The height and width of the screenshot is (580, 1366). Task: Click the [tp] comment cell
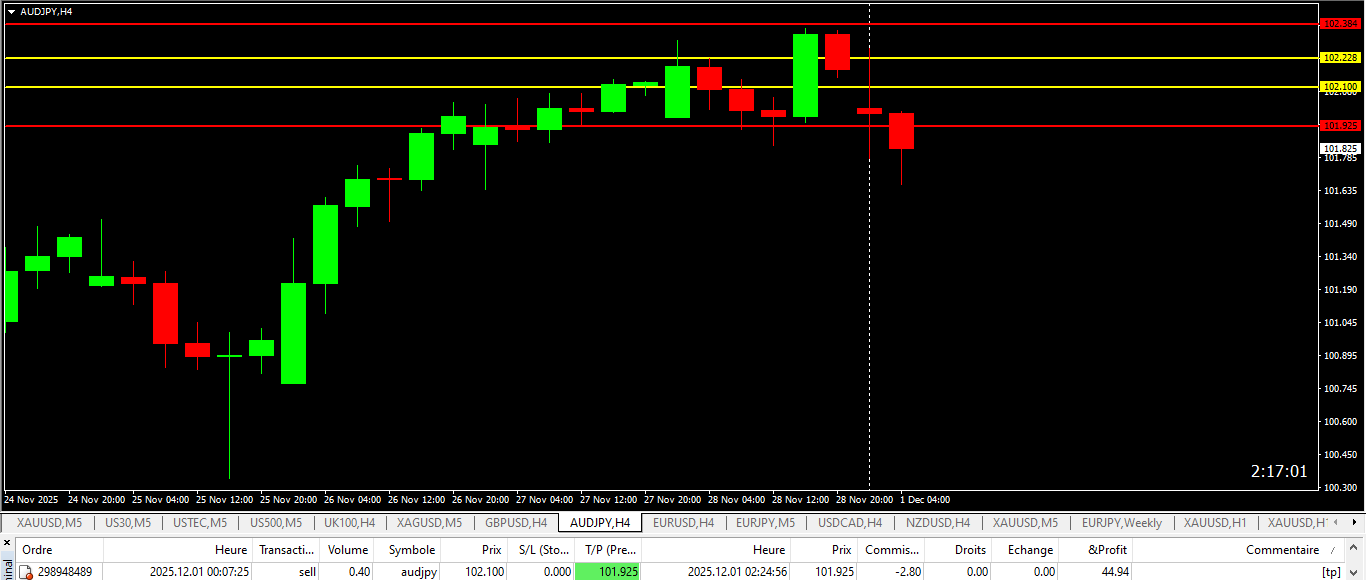pyautogui.click(x=1330, y=572)
